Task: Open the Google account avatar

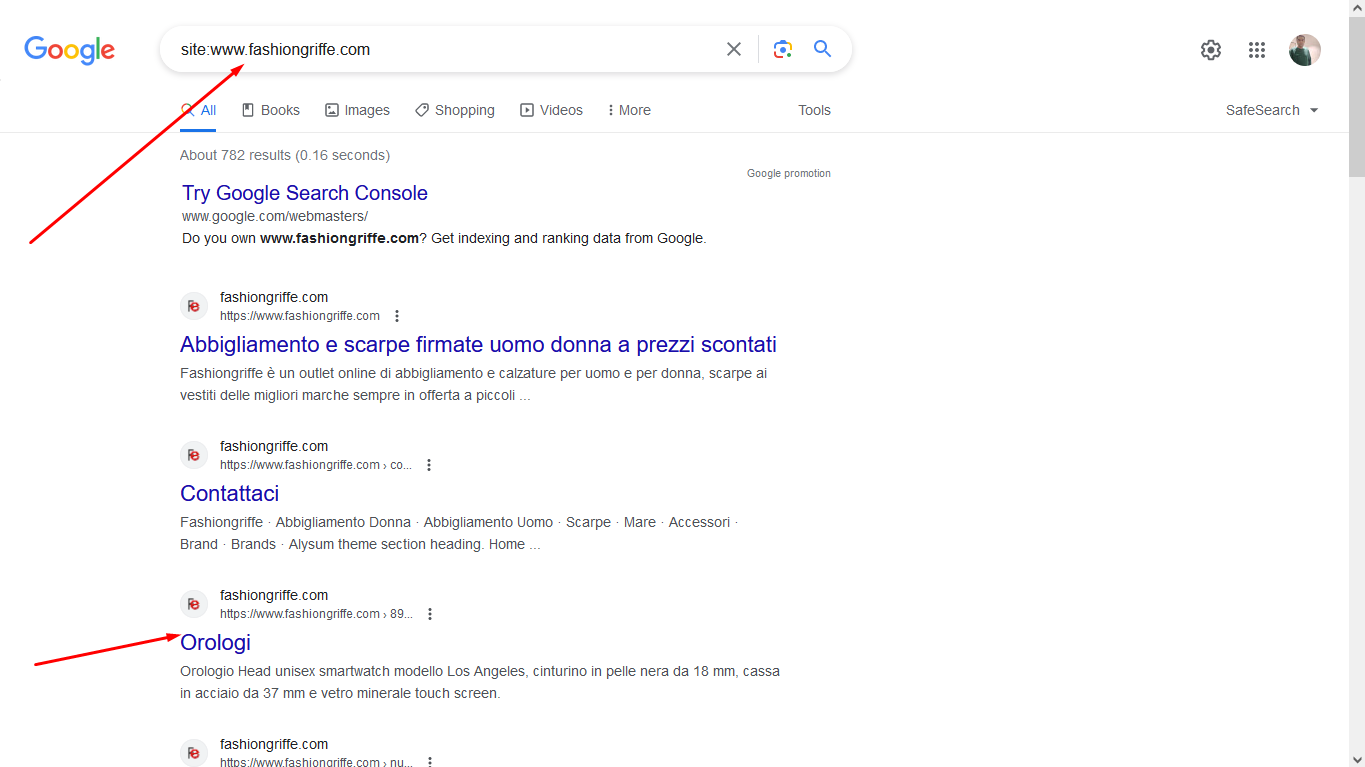Action: (x=1305, y=50)
